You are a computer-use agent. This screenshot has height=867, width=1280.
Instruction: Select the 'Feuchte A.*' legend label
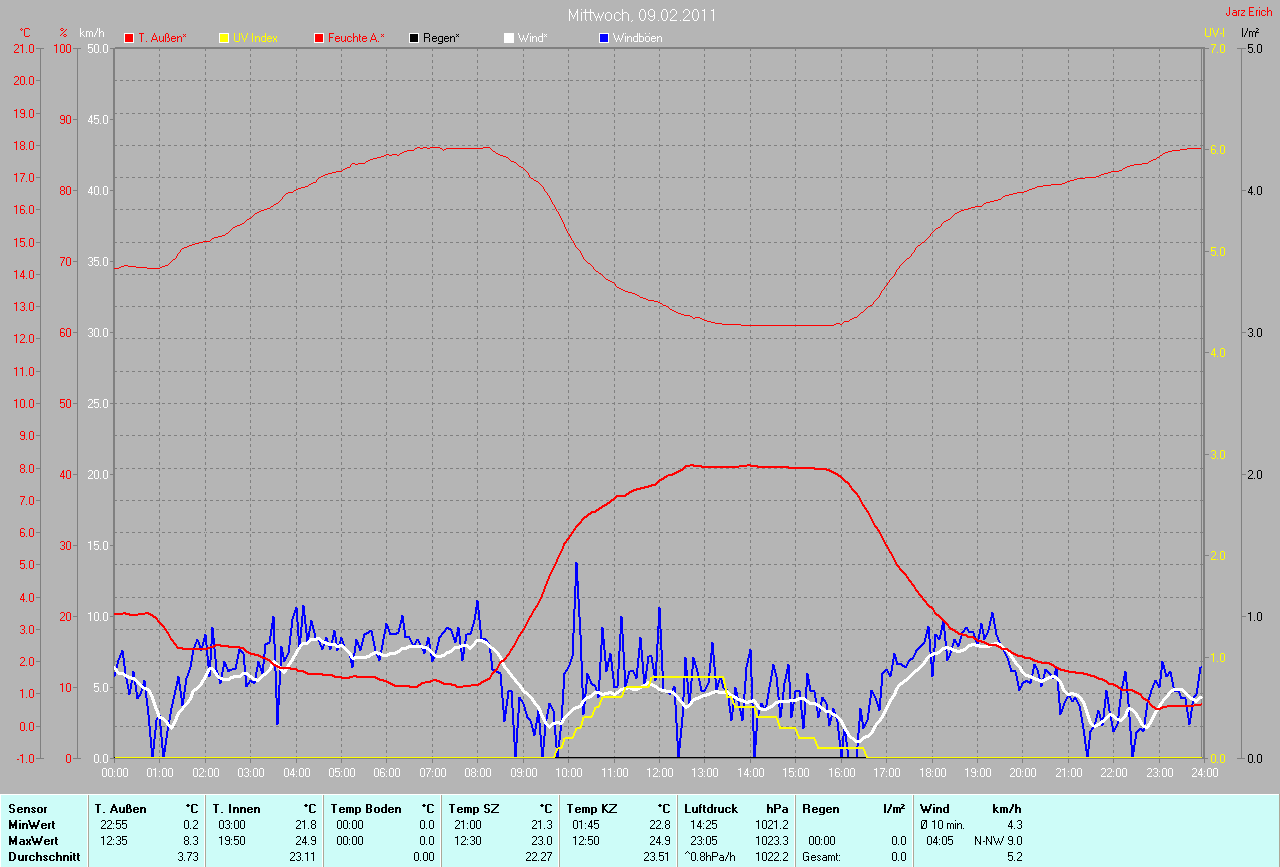pos(356,38)
